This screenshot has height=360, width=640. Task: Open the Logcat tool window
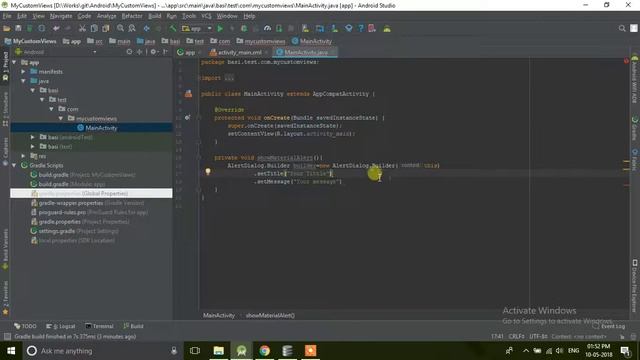[x=61, y=326]
